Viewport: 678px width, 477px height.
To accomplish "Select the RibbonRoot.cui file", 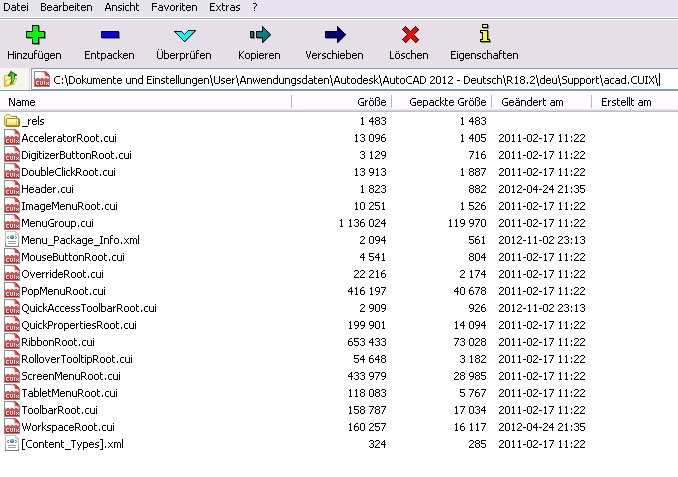I will click(x=57, y=342).
